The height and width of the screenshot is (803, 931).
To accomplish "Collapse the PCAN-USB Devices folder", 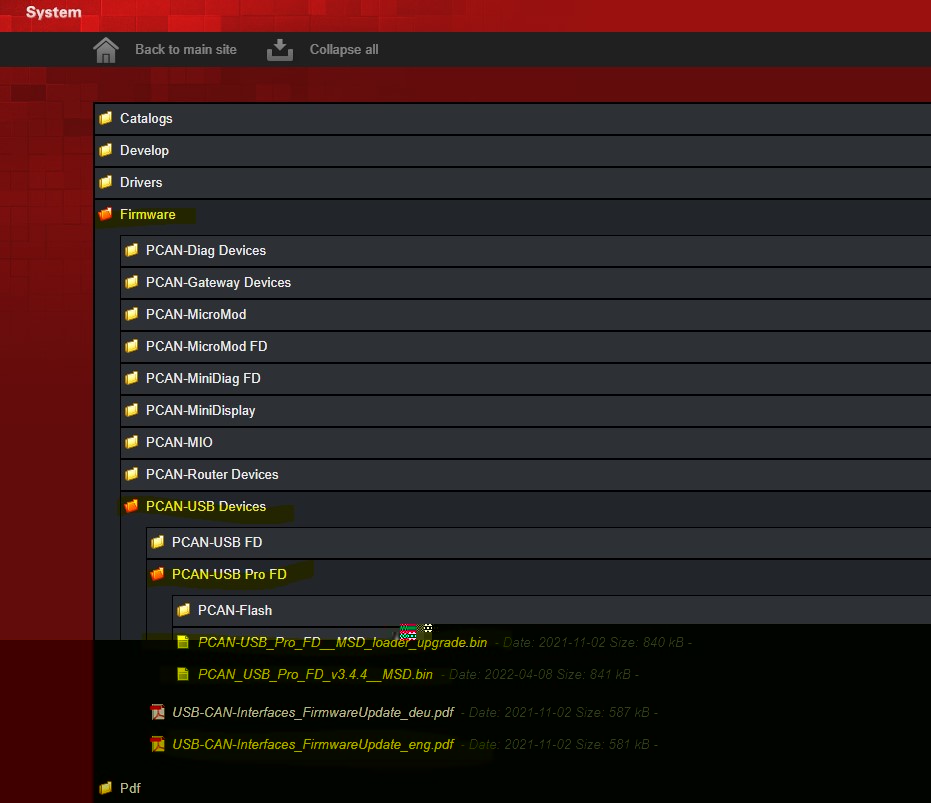I will pos(205,507).
